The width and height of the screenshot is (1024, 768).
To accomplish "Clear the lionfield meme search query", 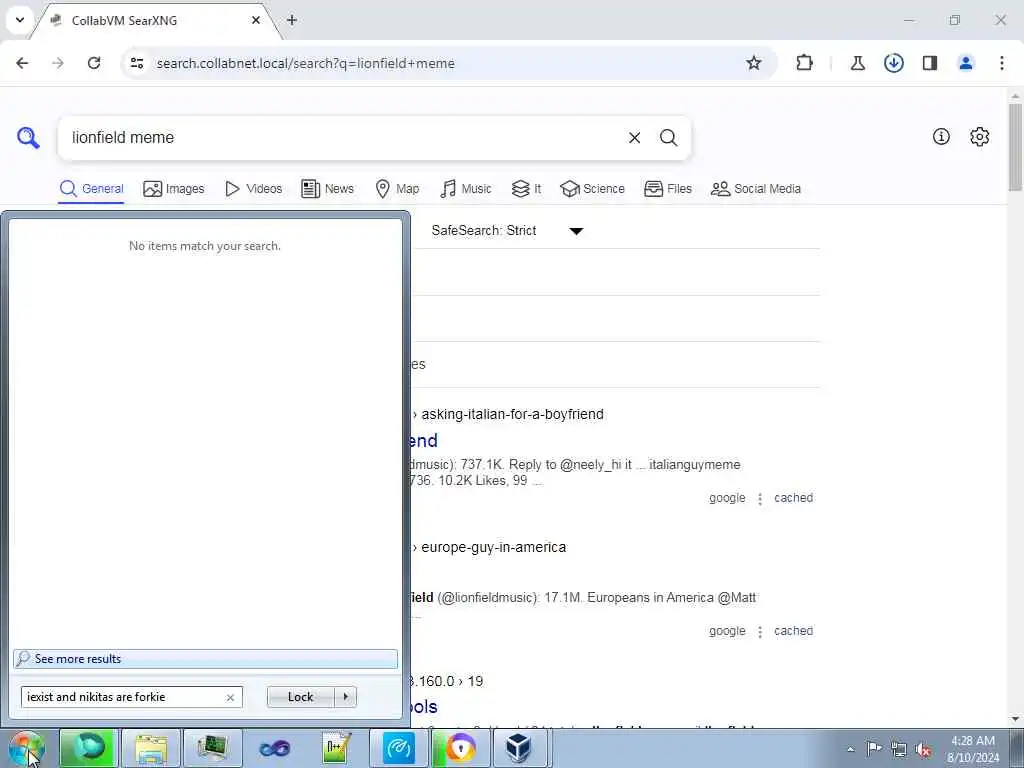I will coord(634,138).
